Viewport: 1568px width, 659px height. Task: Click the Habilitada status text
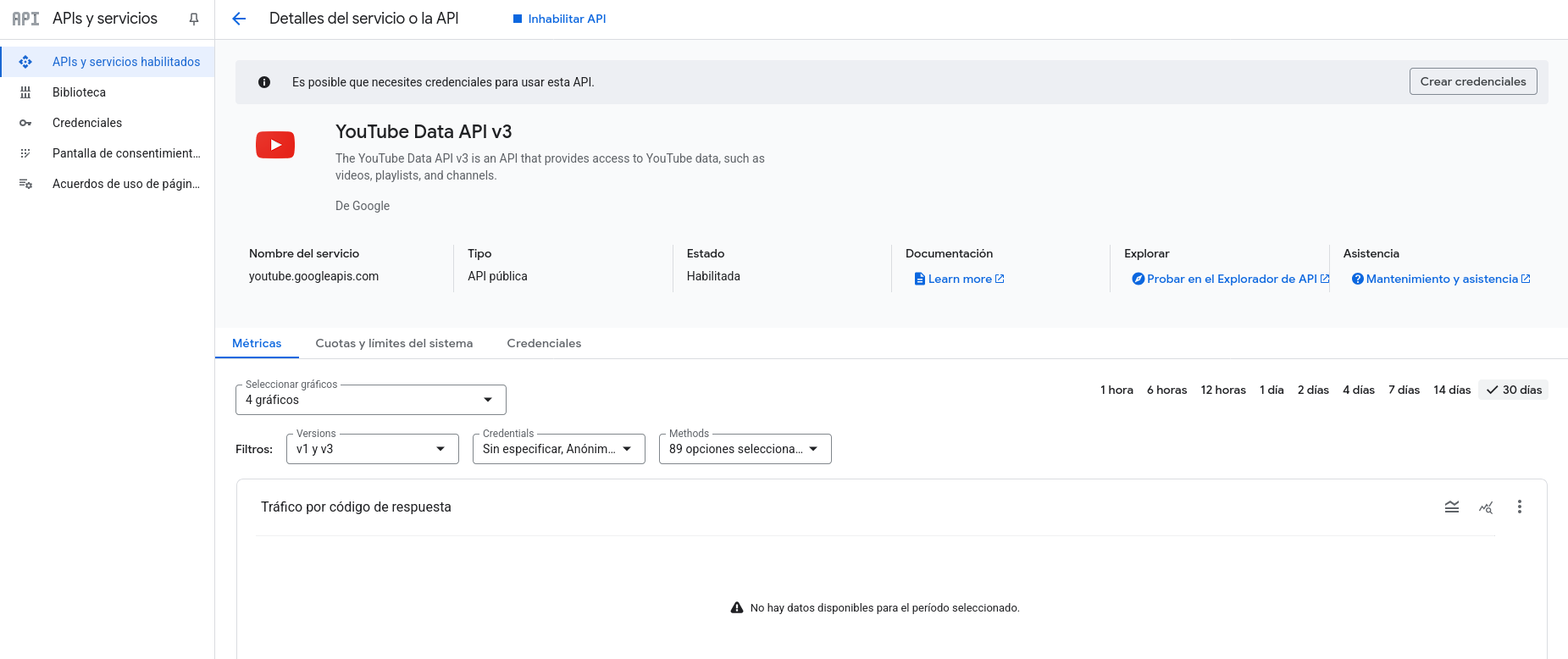click(x=713, y=276)
